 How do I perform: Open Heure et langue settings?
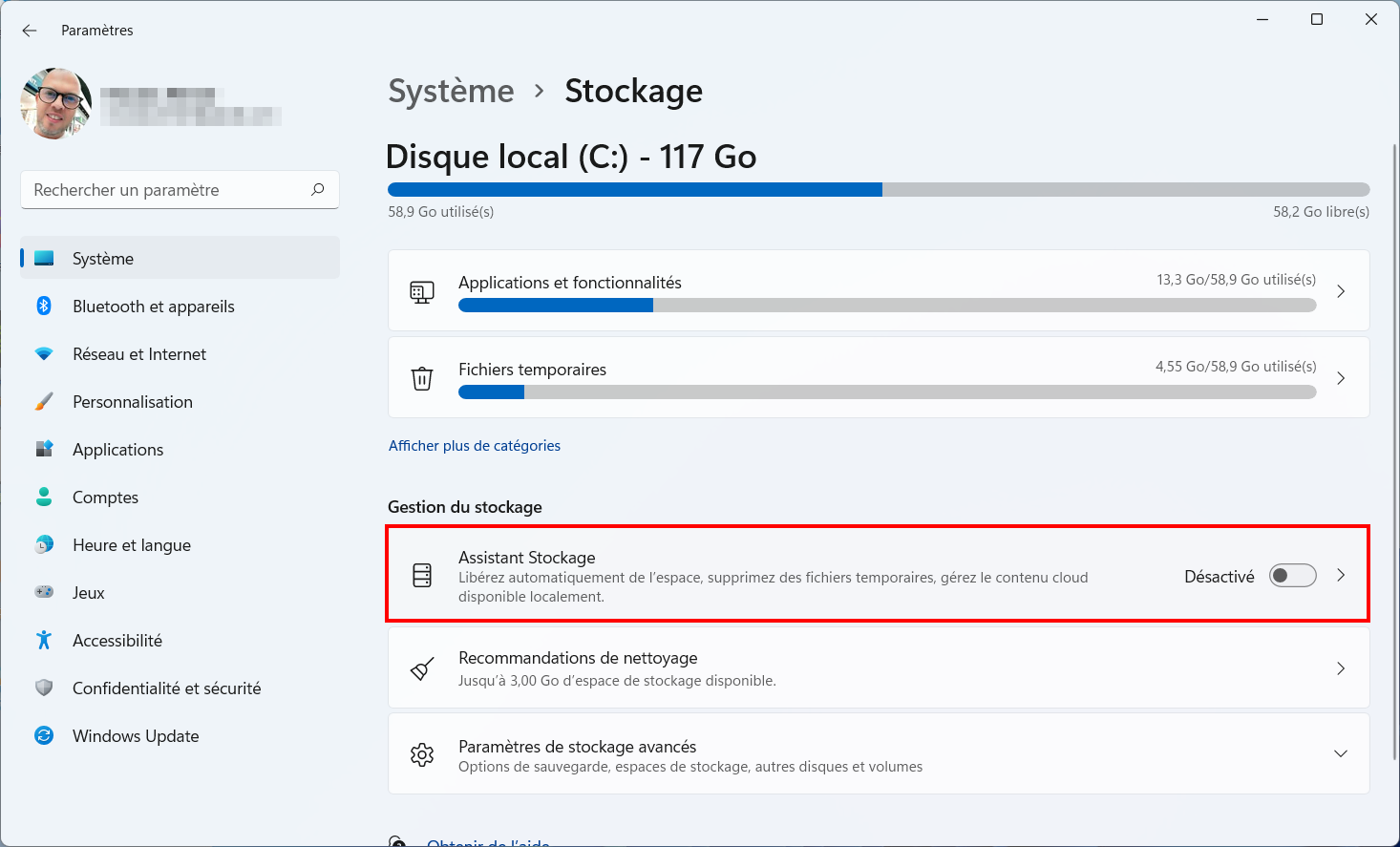[180, 544]
